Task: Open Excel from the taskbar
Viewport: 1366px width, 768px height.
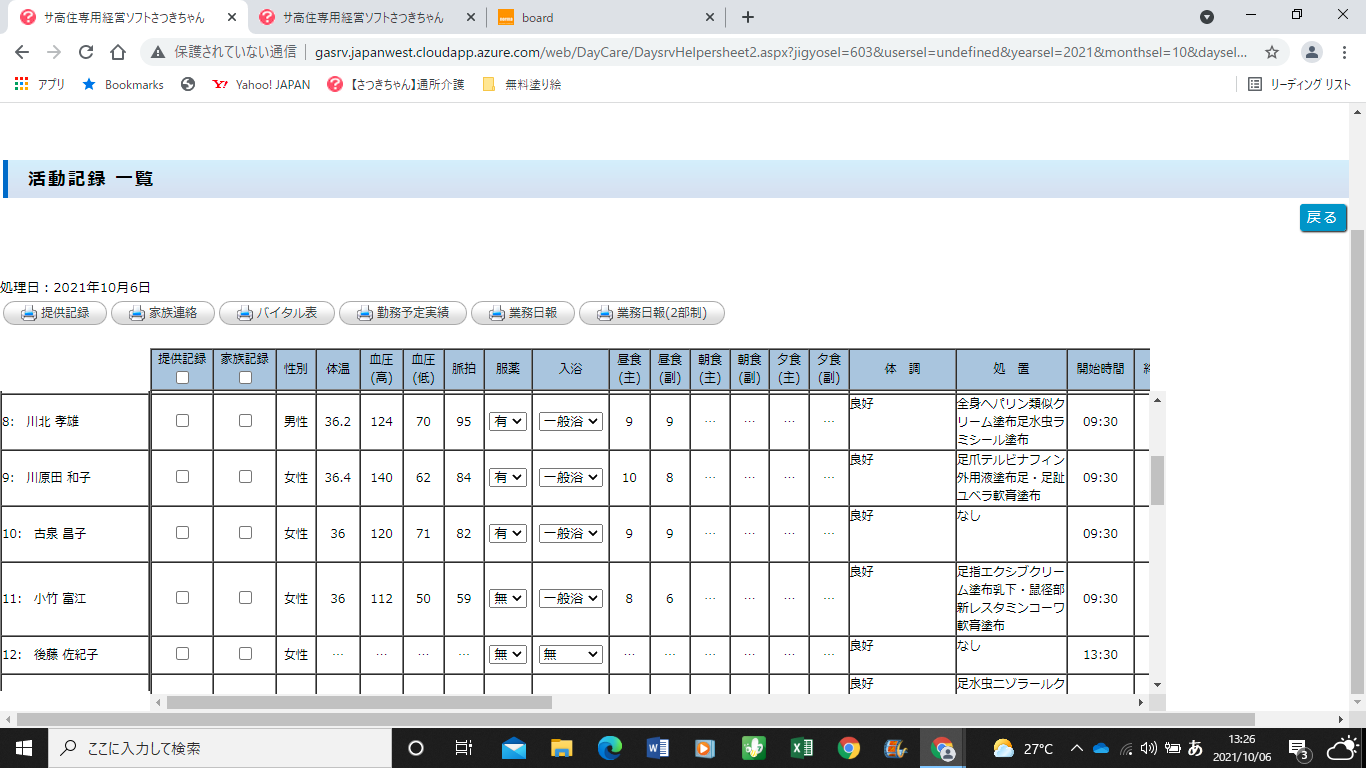Action: coord(801,748)
